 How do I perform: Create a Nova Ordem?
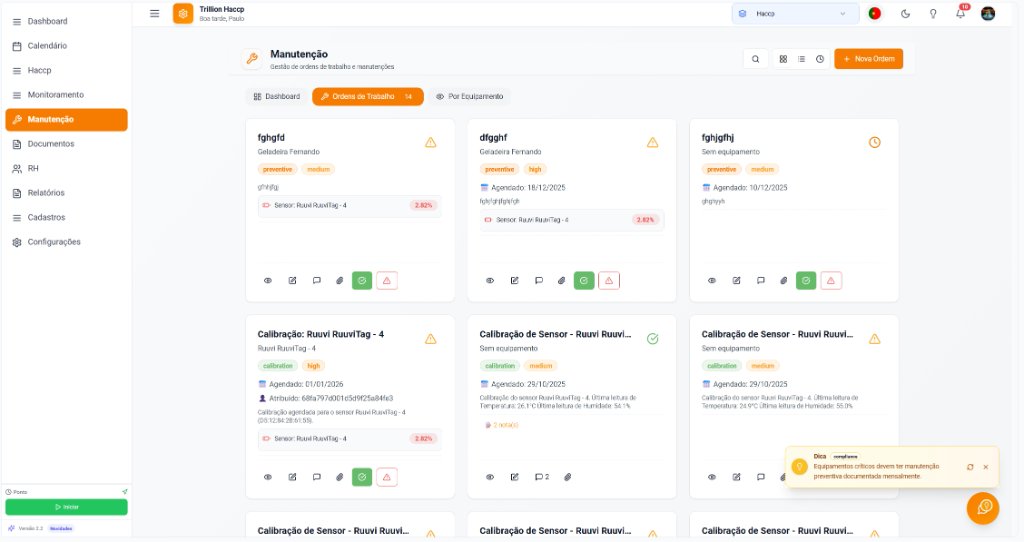(869, 59)
